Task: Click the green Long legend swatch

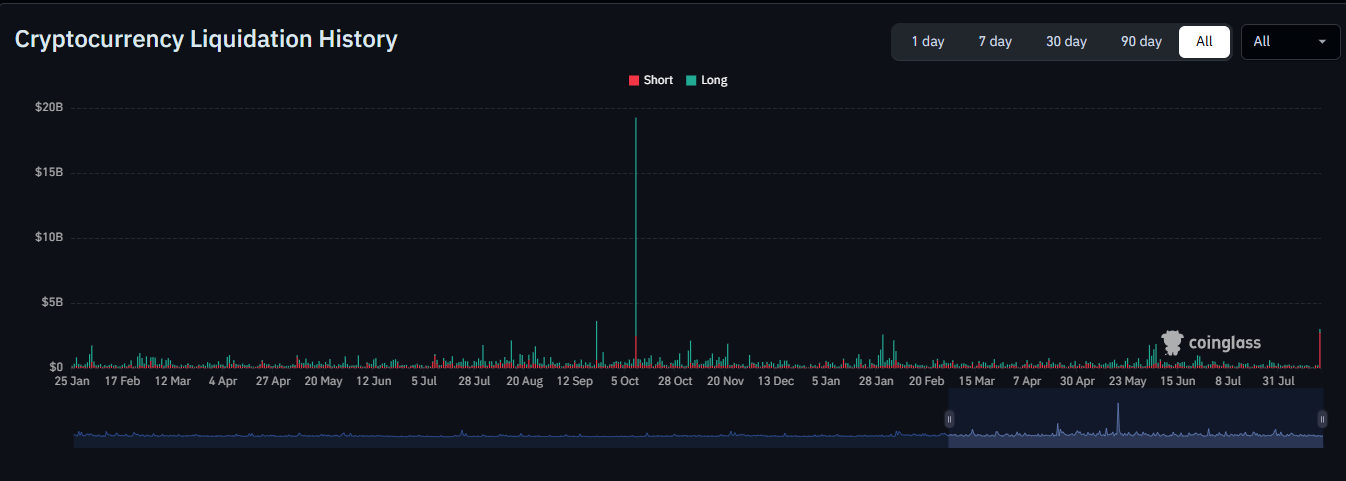Action: tap(691, 80)
